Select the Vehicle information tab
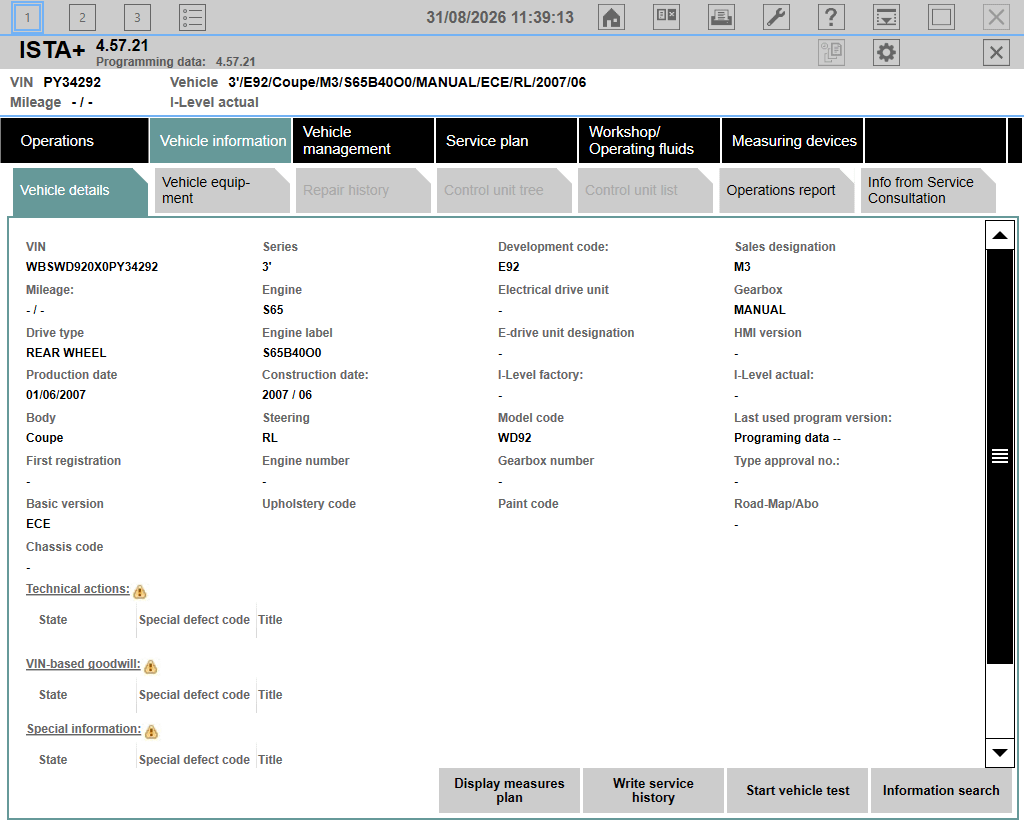1024x823 pixels. click(221, 140)
